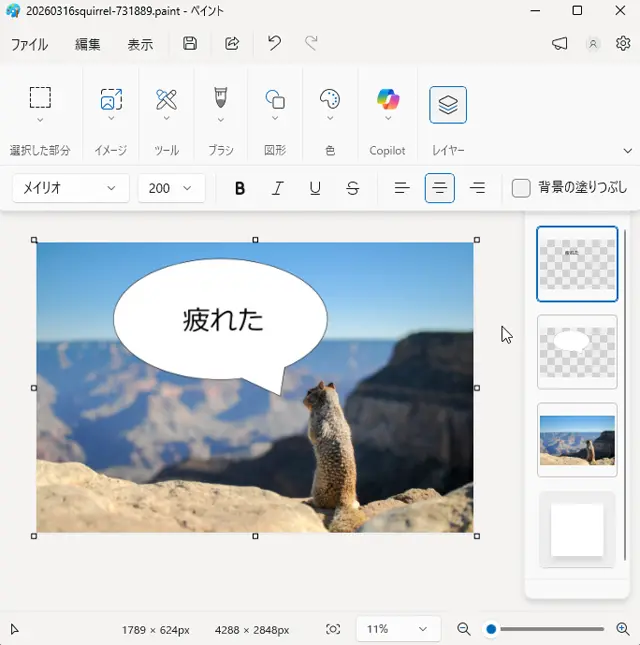Click the Settings gear icon

[623, 44]
